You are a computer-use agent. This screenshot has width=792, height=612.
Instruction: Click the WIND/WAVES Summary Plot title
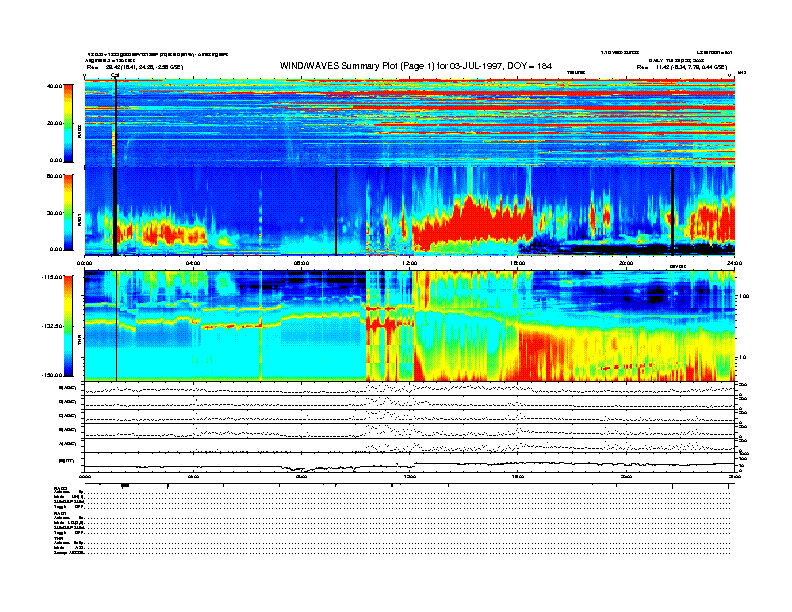pyautogui.click(x=416, y=66)
